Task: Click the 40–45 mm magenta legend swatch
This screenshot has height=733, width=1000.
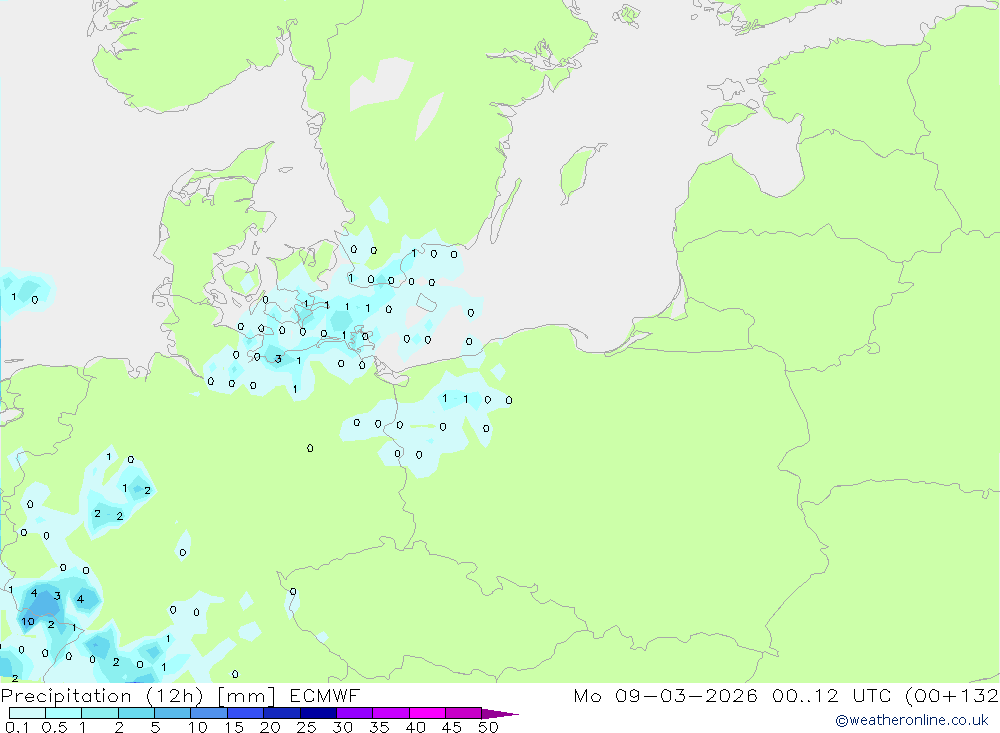Action: tap(427, 713)
